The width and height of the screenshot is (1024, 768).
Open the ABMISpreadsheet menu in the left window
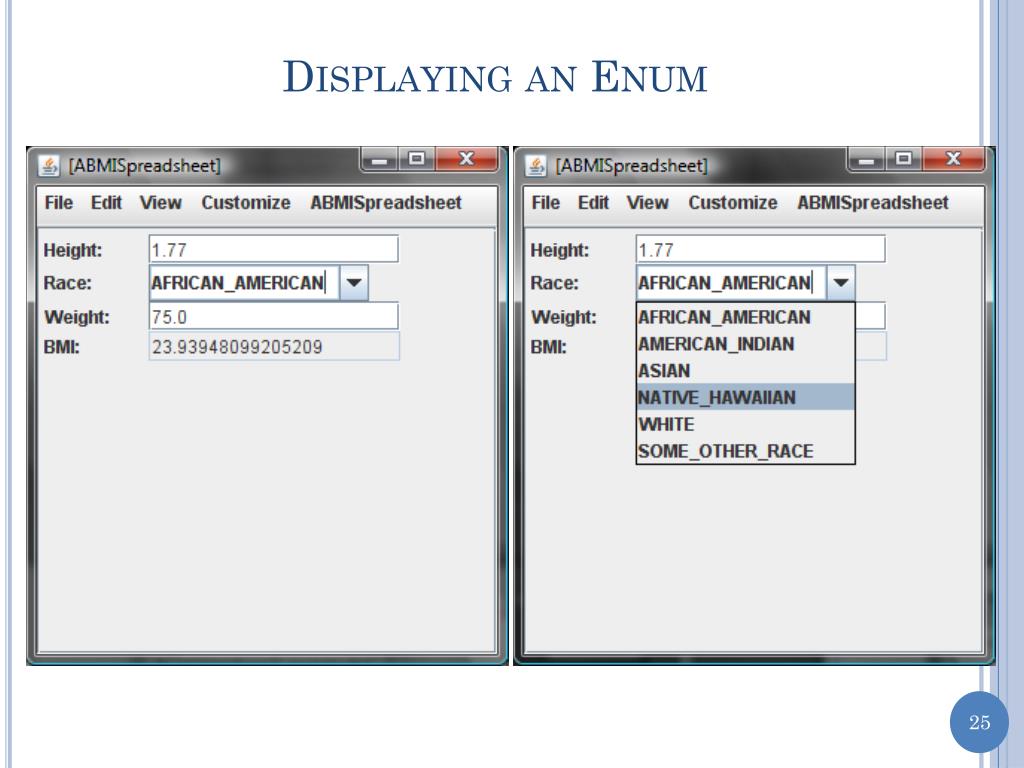coord(385,203)
